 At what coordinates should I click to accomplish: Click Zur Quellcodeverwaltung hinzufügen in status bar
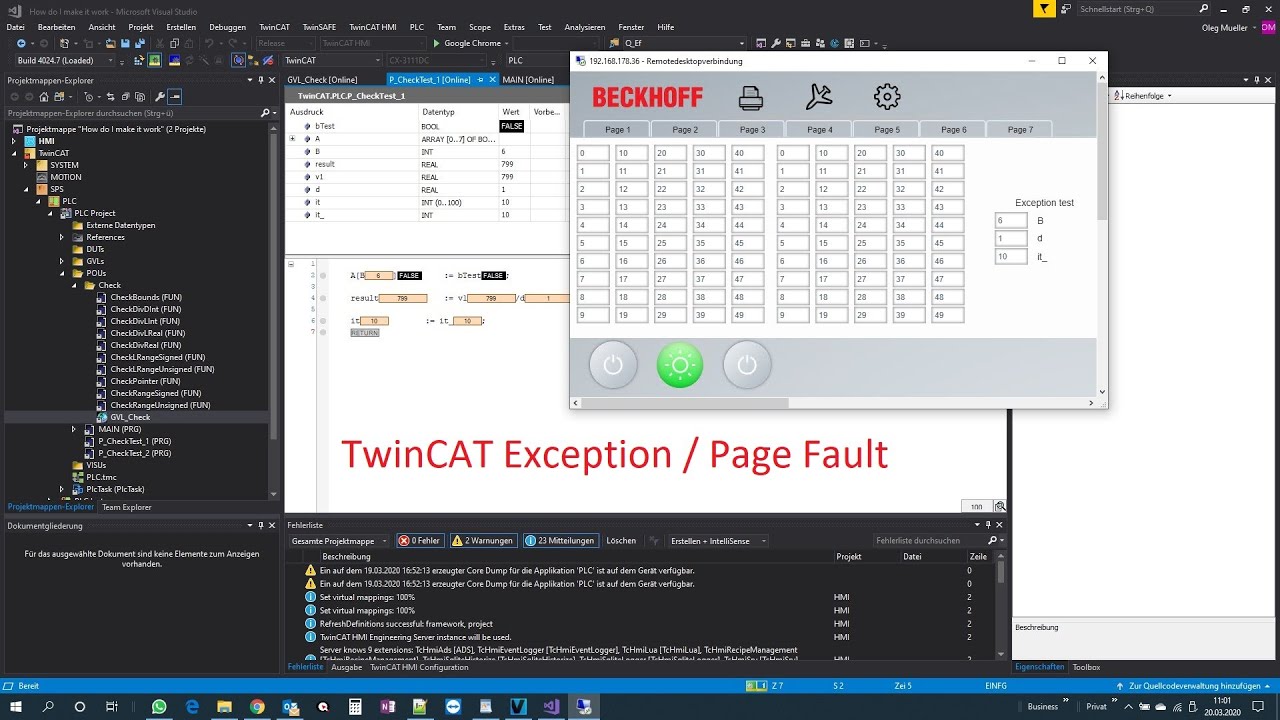coord(1193,686)
